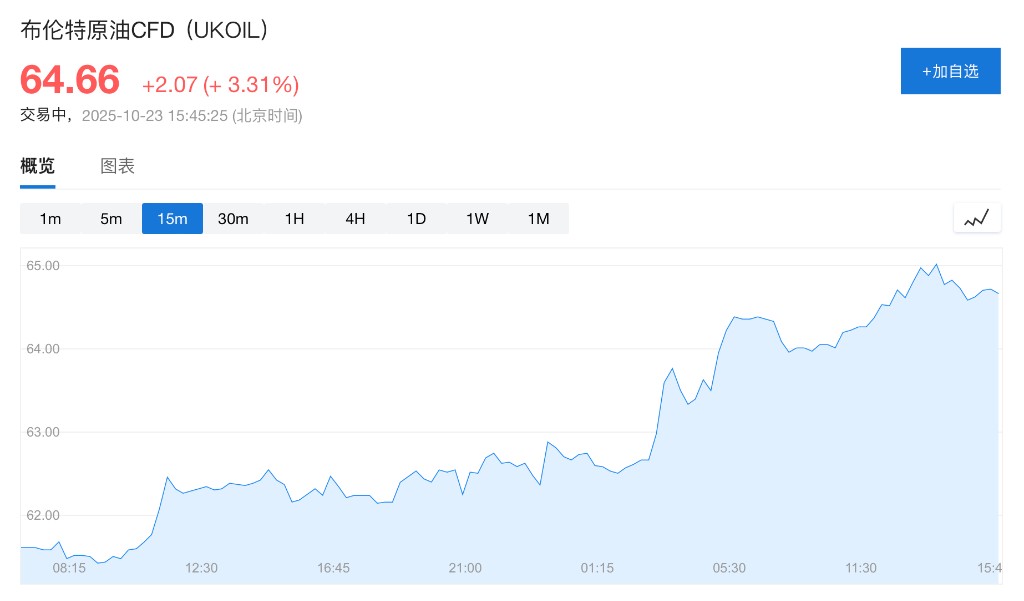Select the 1m timeframe

(50, 218)
